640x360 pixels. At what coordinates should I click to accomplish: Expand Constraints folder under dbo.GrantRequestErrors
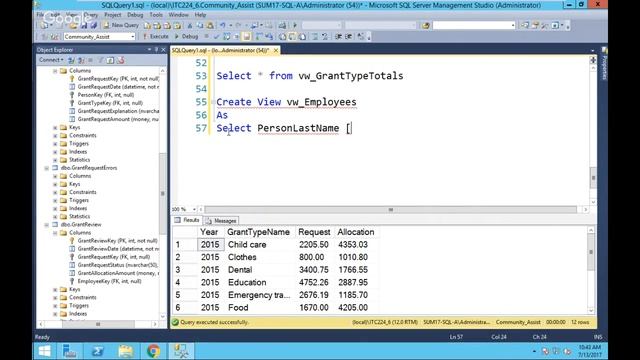[55, 192]
